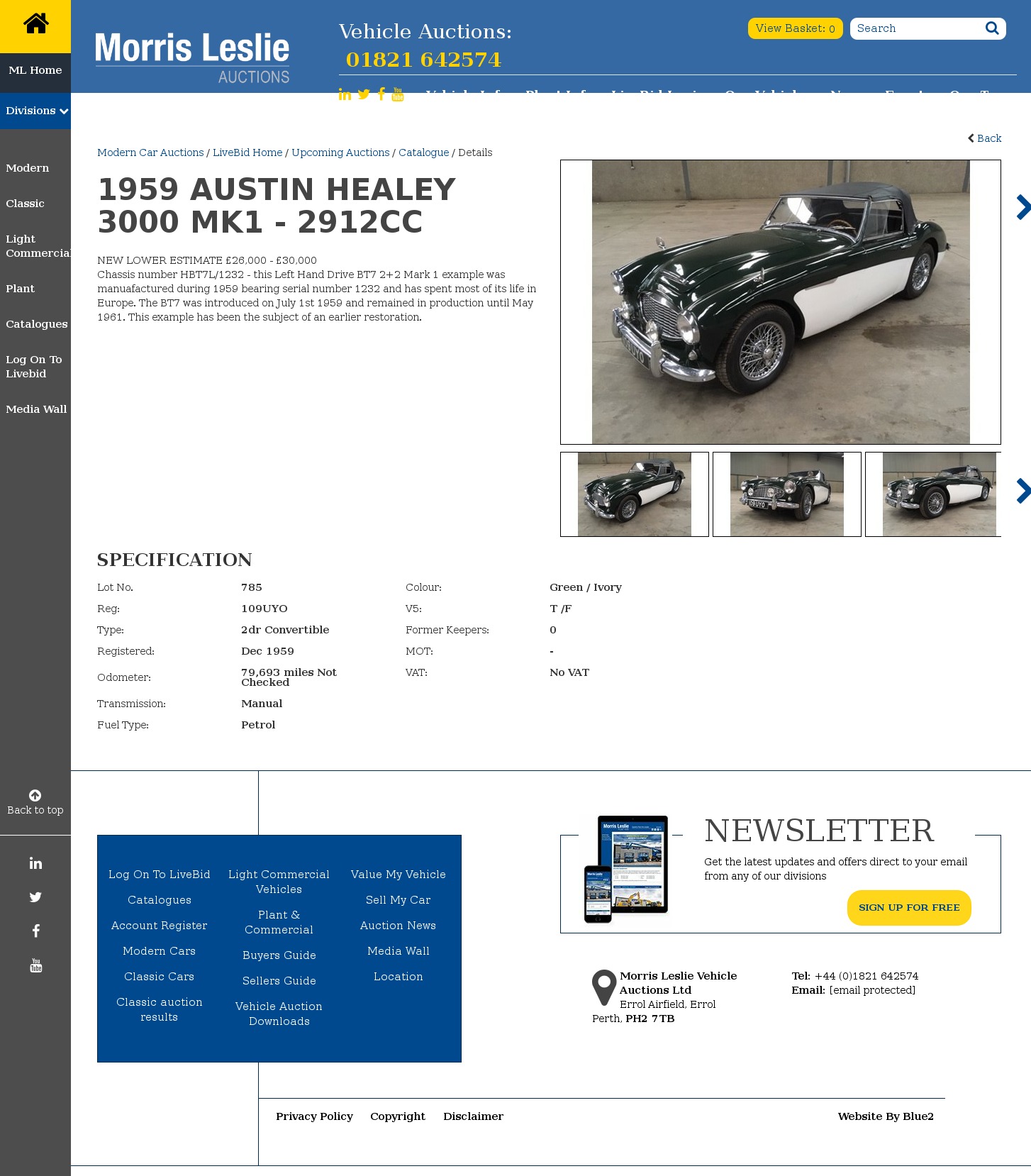Click the main Austin Healey photo

point(781,302)
